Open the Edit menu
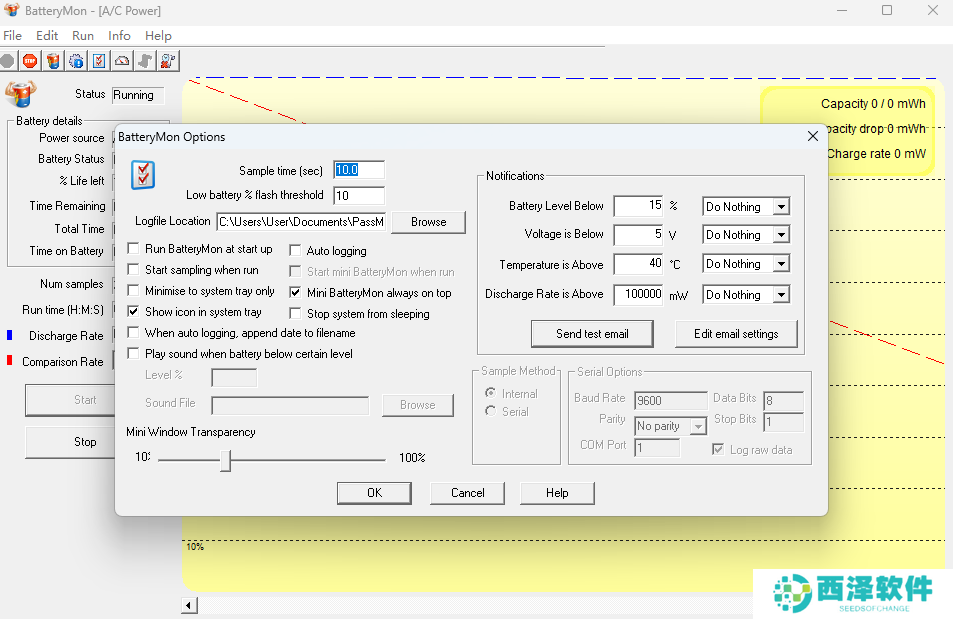Viewport: 953px width, 619px height. (x=47, y=36)
